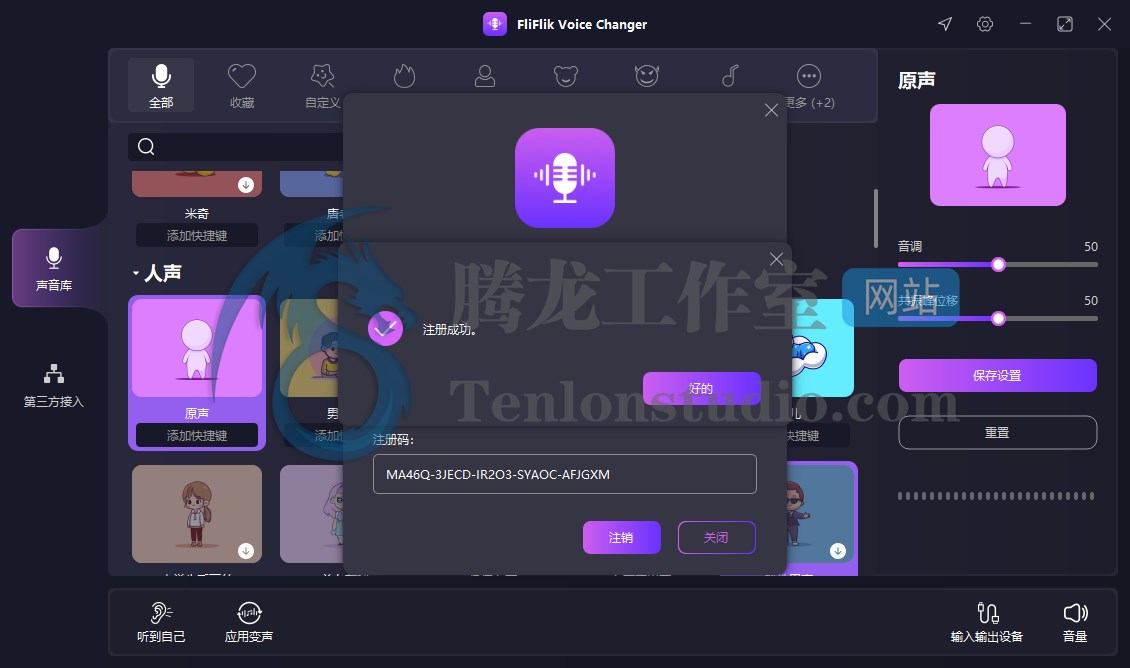This screenshot has height=668, width=1130.
Task: Click the 重置 reset button
Action: click(x=997, y=432)
